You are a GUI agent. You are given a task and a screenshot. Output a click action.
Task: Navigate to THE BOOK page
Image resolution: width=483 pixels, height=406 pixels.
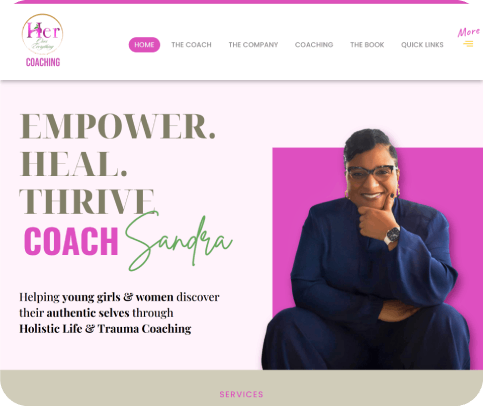[367, 45]
